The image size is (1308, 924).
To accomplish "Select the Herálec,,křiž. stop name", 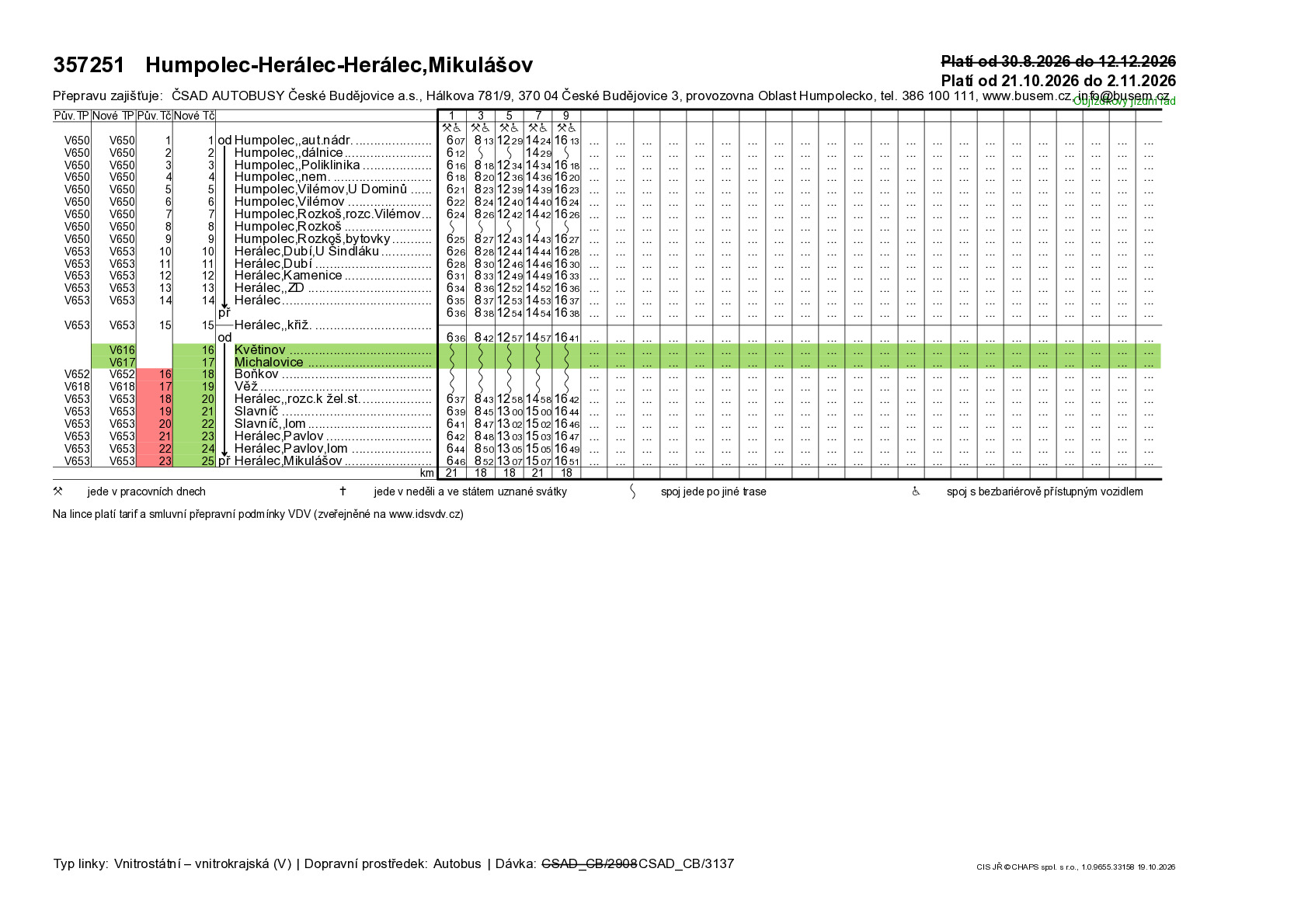I will pos(273,325).
